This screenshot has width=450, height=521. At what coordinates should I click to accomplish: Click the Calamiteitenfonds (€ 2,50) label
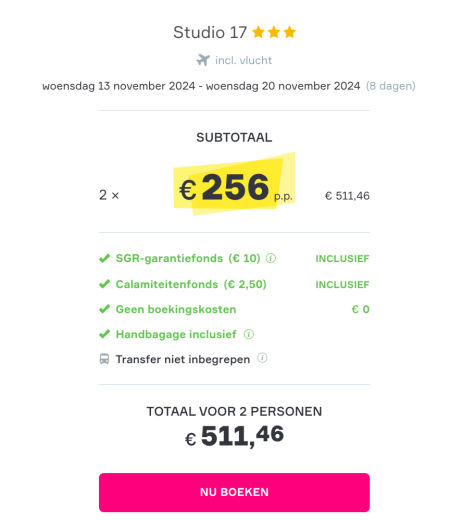point(191,284)
